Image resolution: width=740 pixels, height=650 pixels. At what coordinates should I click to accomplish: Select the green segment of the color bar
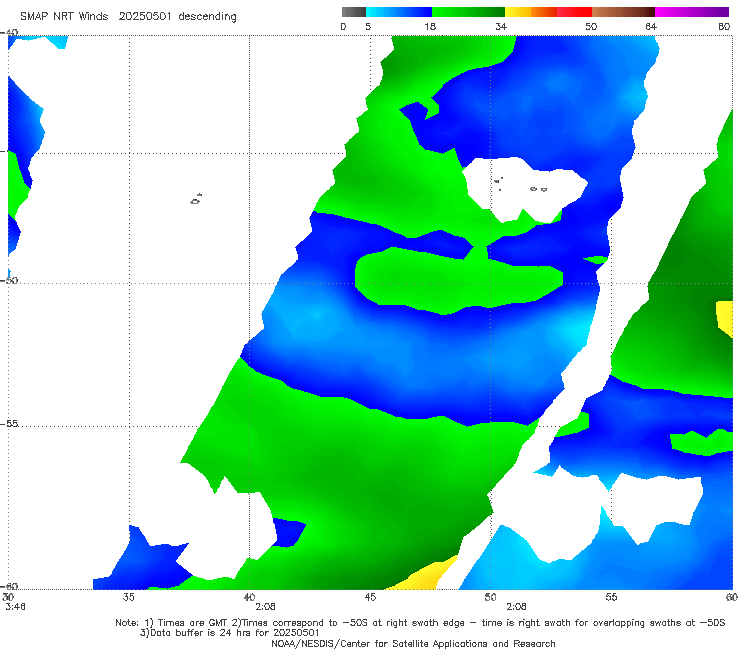(x=468, y=12)
